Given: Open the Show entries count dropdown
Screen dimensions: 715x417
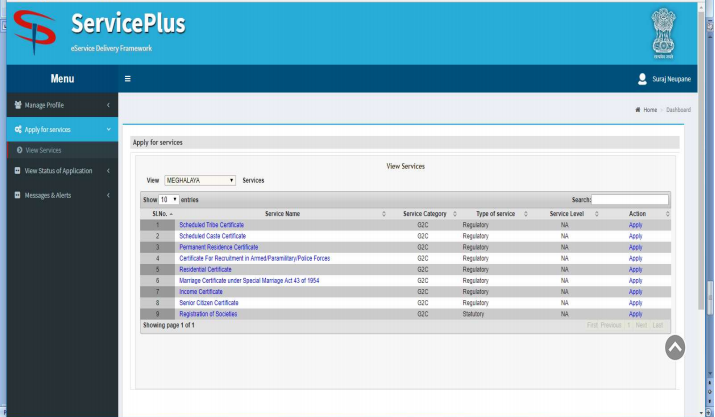Looking at the screenshot, I should [x=169, y=200].
